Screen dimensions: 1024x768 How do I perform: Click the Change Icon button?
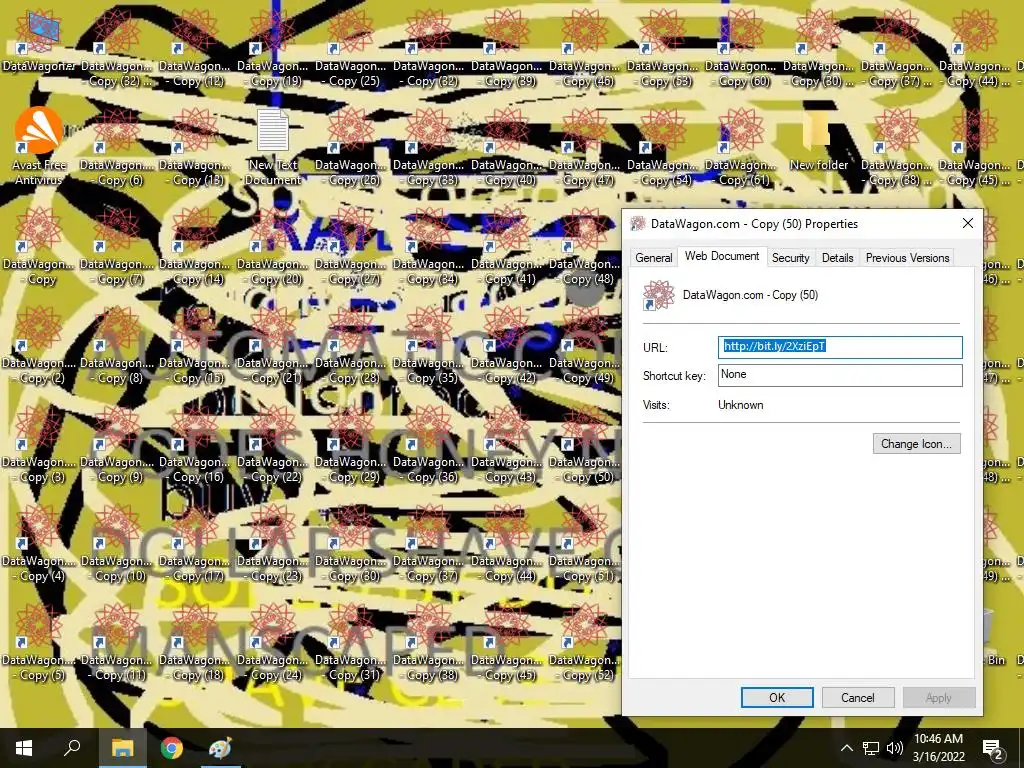pos(916,444)
